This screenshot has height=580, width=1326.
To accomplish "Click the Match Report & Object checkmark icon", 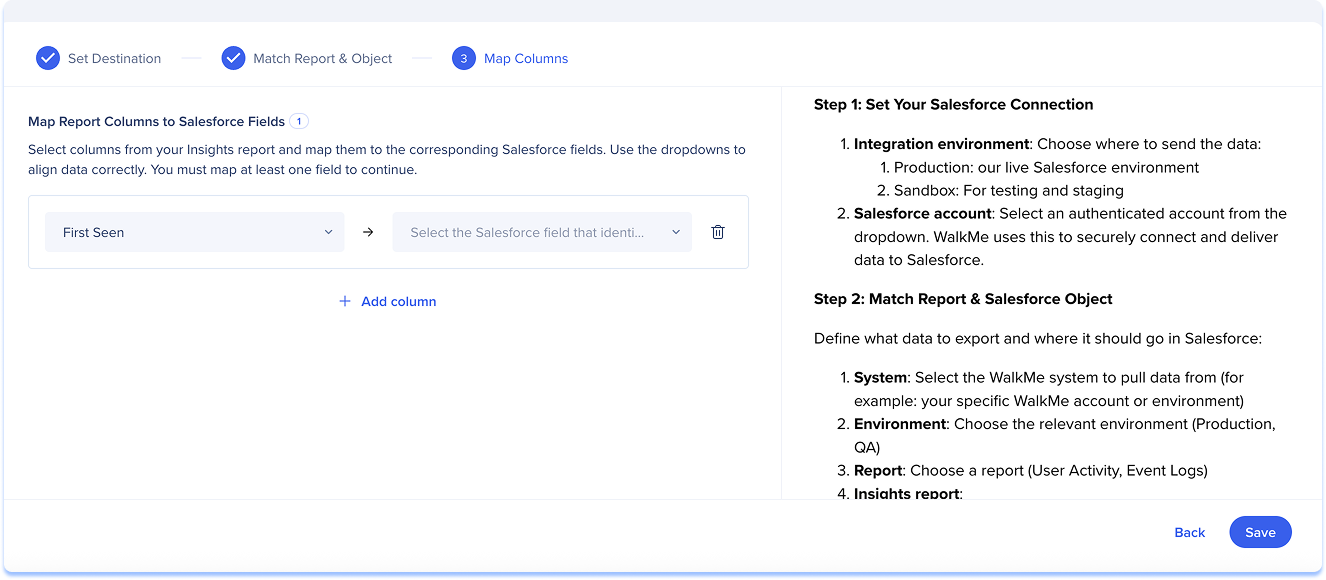I will pos(233,58).
